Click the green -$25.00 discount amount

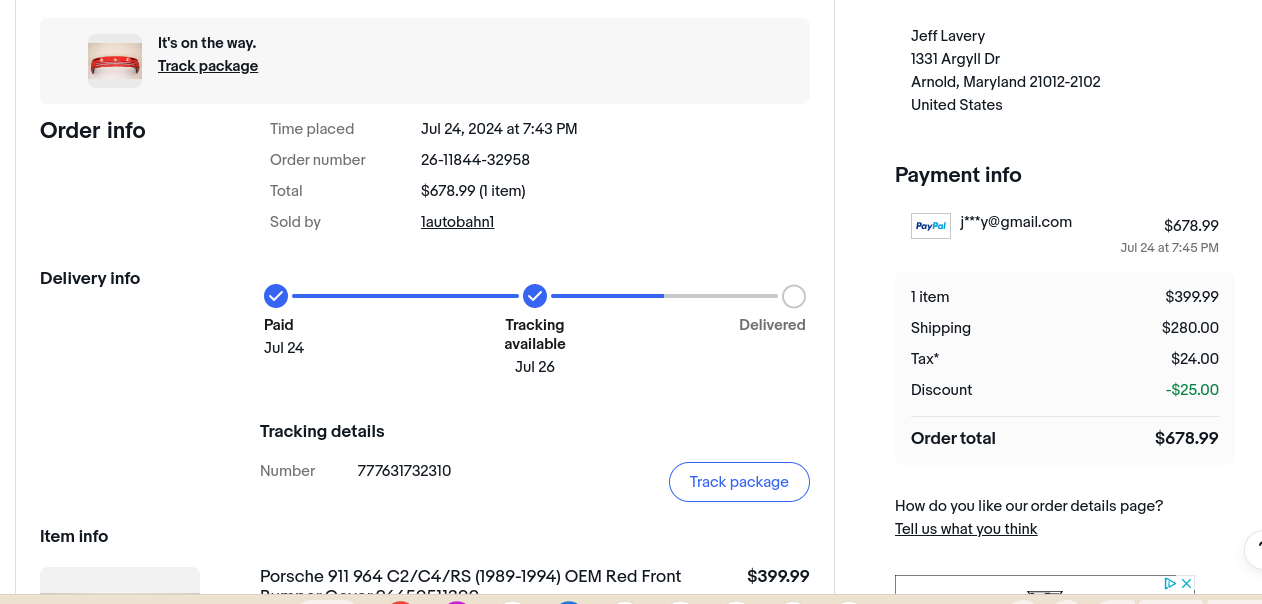click(x=1192, y=390)
